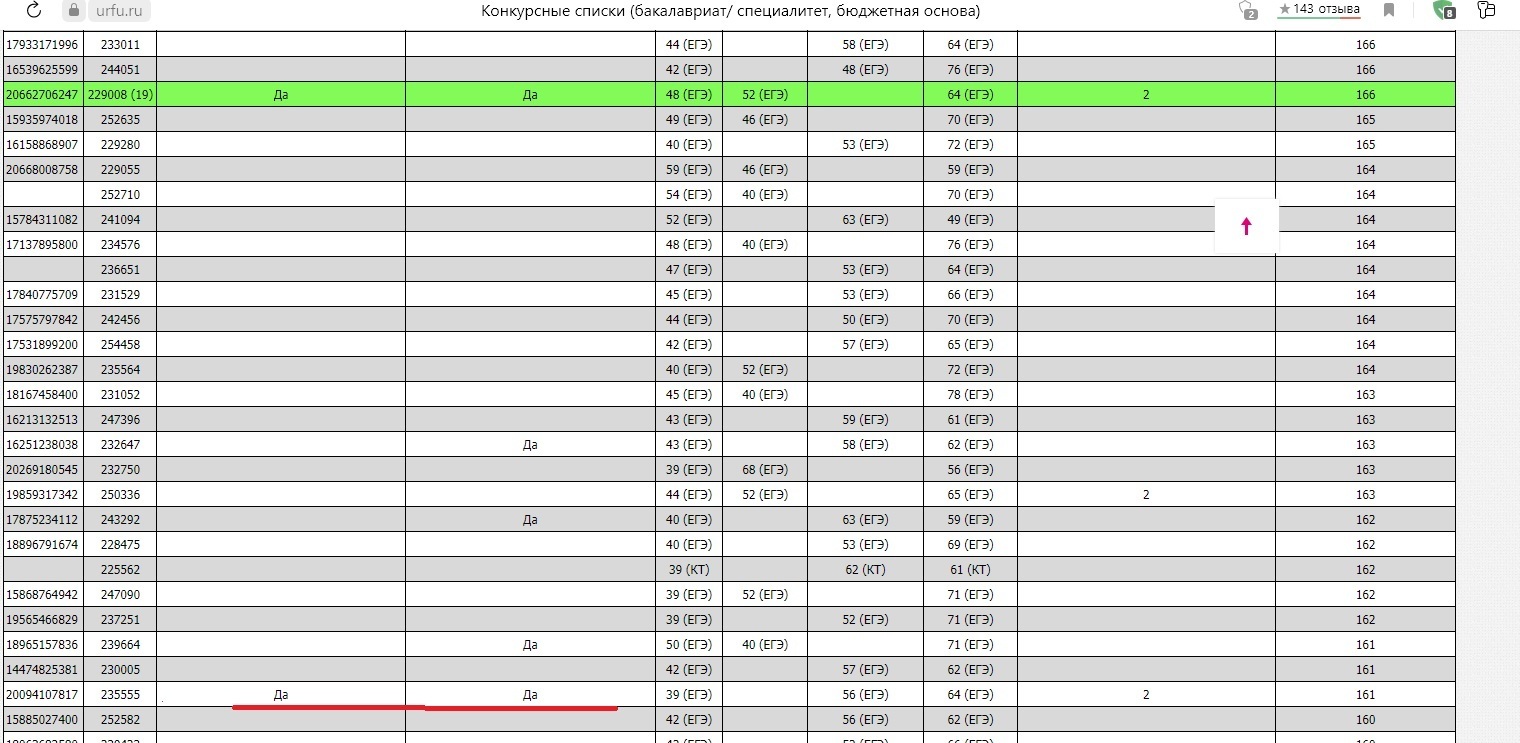The height and width of the screenshot is (743, 1520).
Task: Select the Да cell in row 239664
Action: 530,645
